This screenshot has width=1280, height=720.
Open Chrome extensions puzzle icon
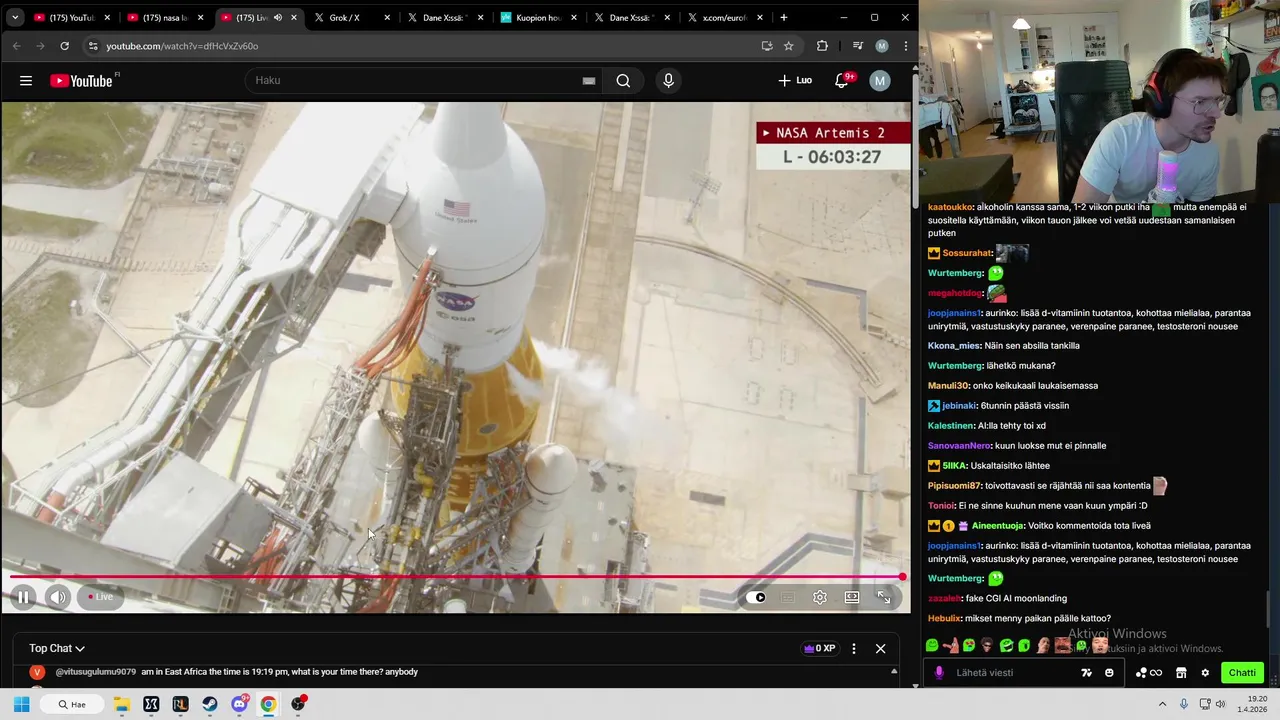[822, 46]
